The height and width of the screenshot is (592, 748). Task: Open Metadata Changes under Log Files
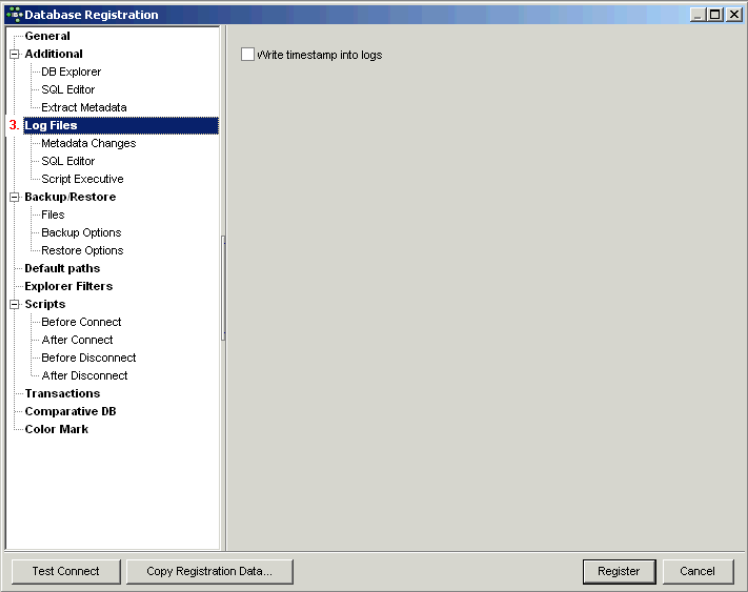pyautogui.click(x=88, y=143)
